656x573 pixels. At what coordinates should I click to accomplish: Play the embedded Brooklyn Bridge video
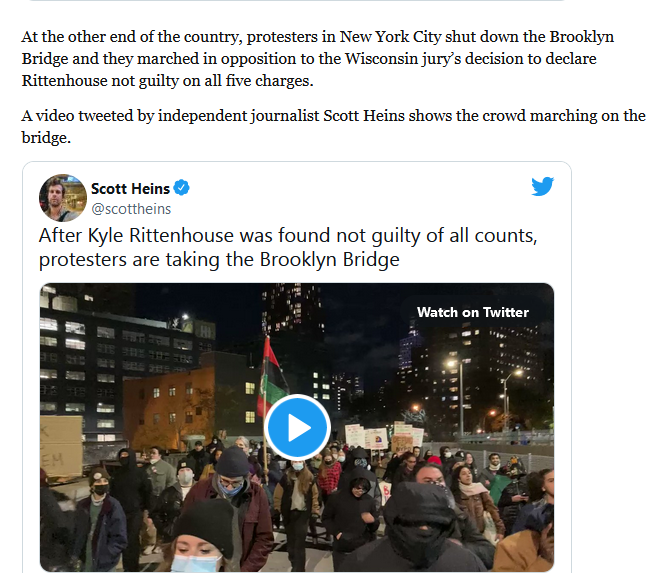[x=297, y=427]
